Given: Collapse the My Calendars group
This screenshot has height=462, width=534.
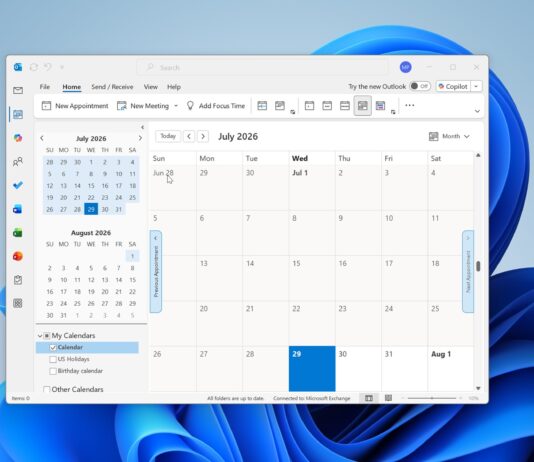Looking at the screenshot, I should [x=40, y=336].
